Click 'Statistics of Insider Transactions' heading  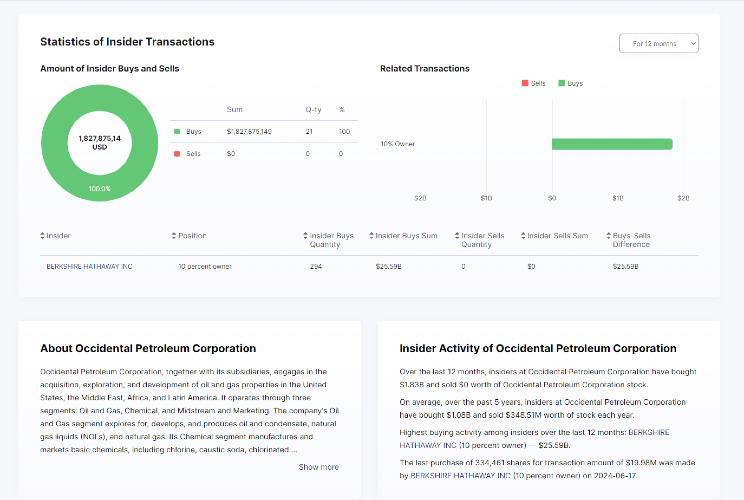[127, 42]
